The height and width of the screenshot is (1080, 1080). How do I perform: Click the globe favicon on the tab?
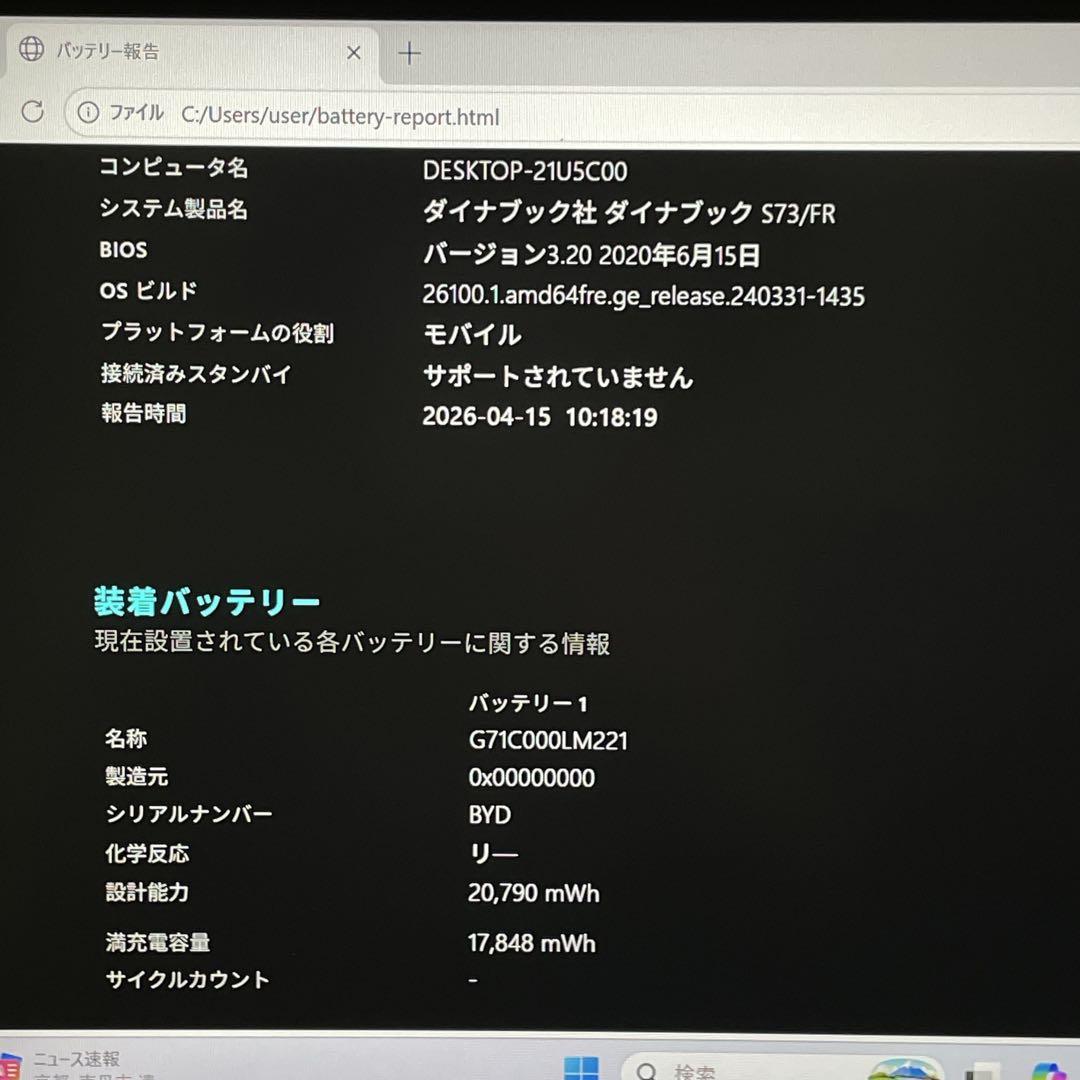click(x=31, y=49)
